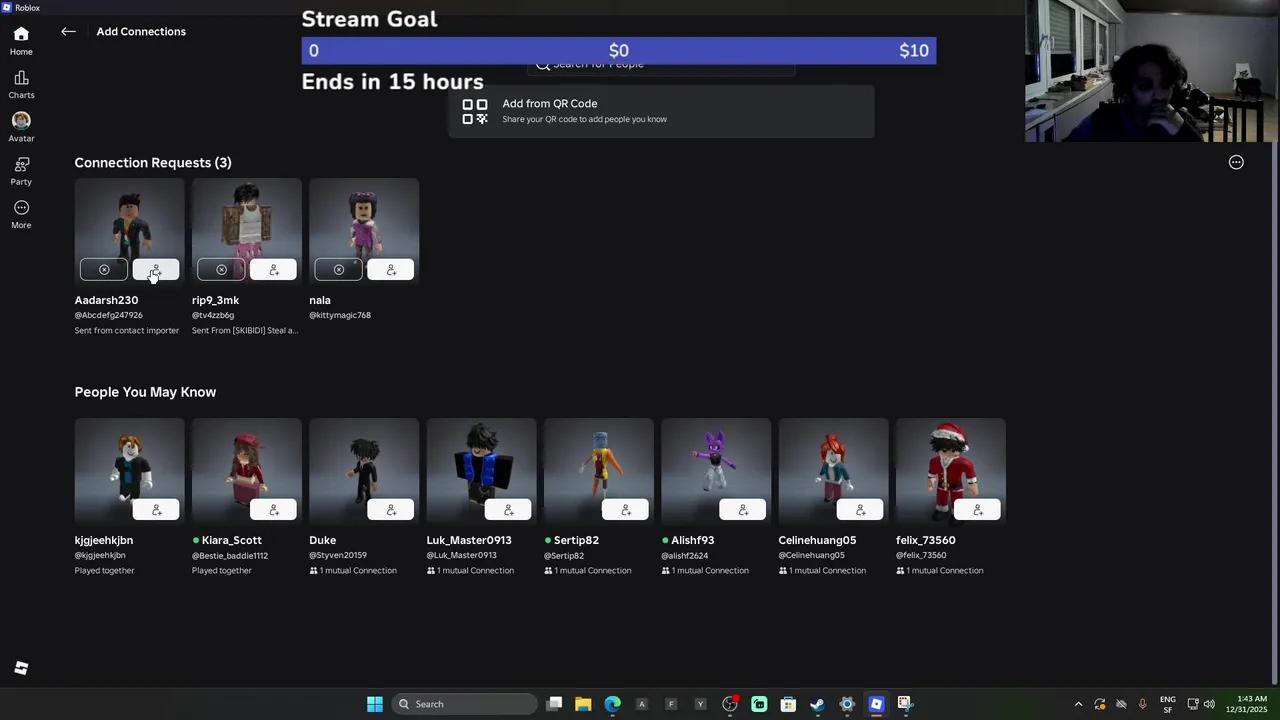The height and width of the screenshot is (720, 1280).
Task: Click the Kiara_Scott username
Action: [232, 540]
